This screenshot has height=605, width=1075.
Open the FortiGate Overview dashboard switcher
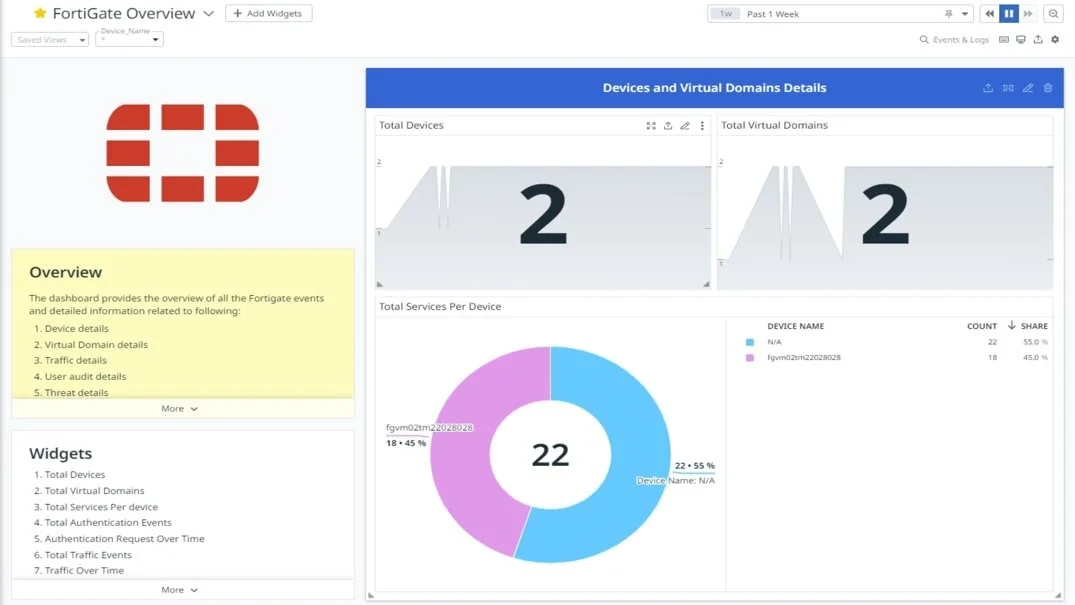coord(207,13)
